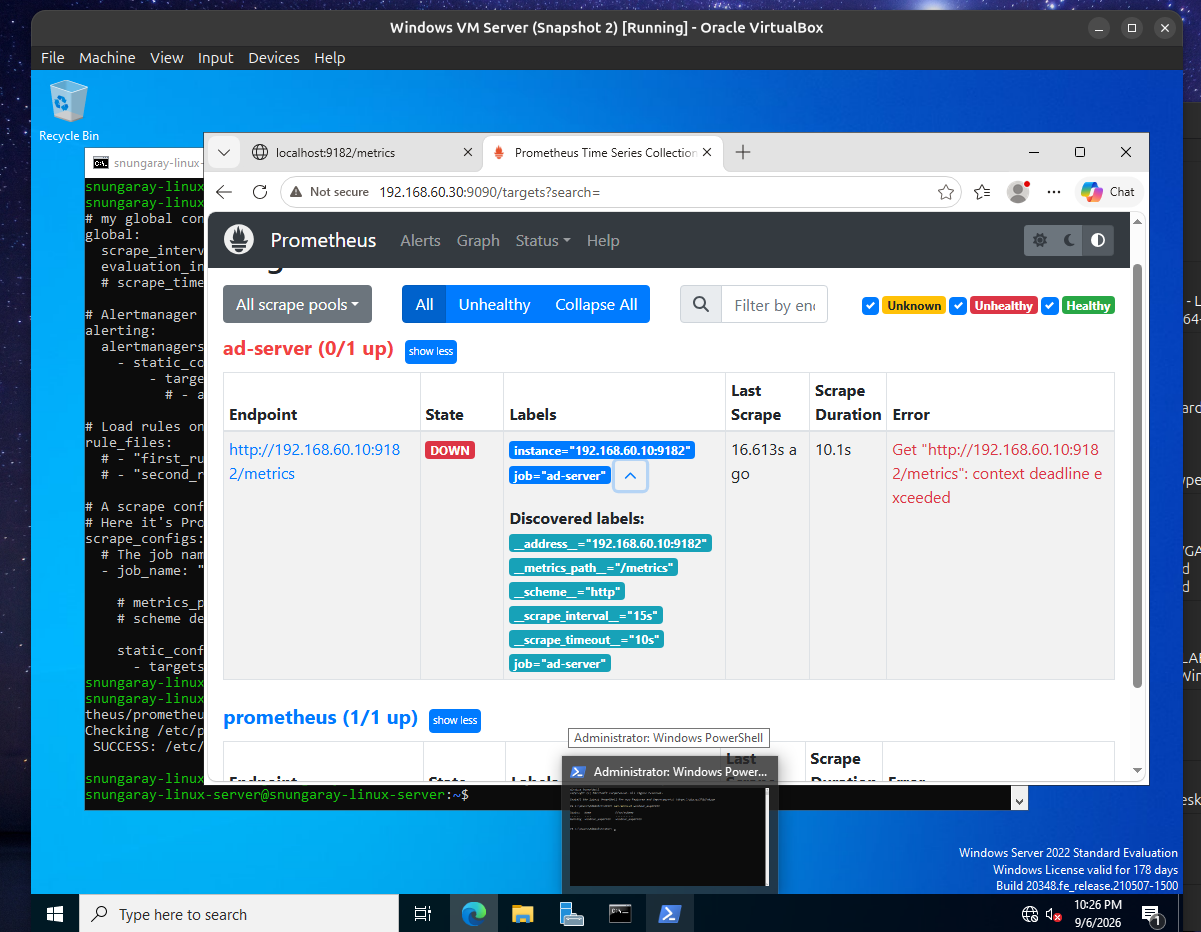
Task: Open VirtualBox View menu
Action: (167, 58)
